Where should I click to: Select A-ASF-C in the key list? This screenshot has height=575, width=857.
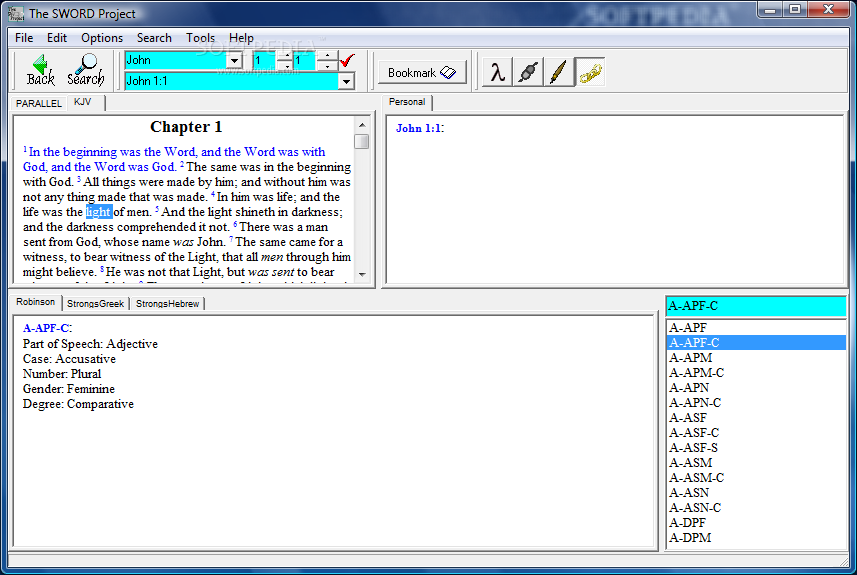756,433
